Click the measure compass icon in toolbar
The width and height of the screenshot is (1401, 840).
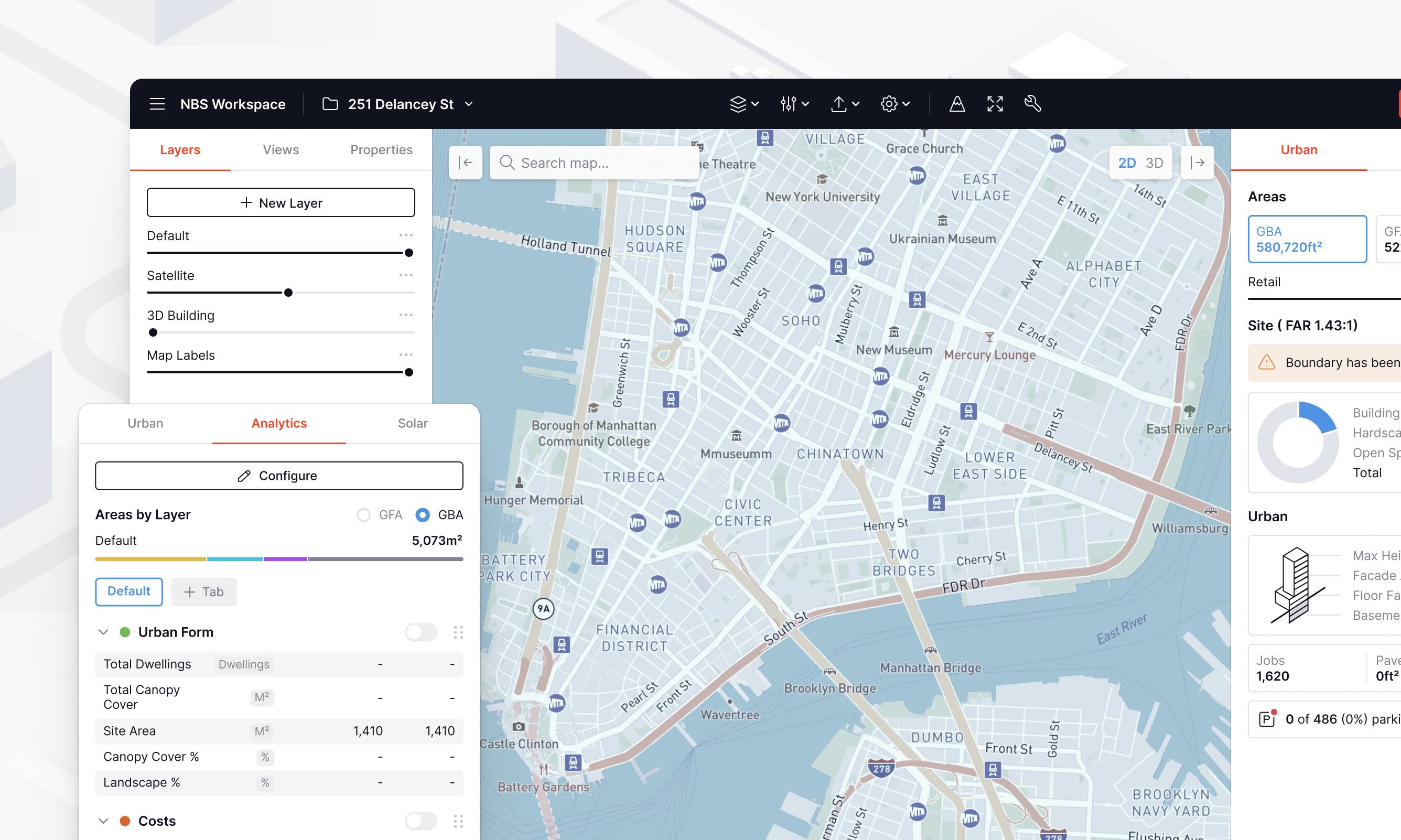tap(957, 104)
